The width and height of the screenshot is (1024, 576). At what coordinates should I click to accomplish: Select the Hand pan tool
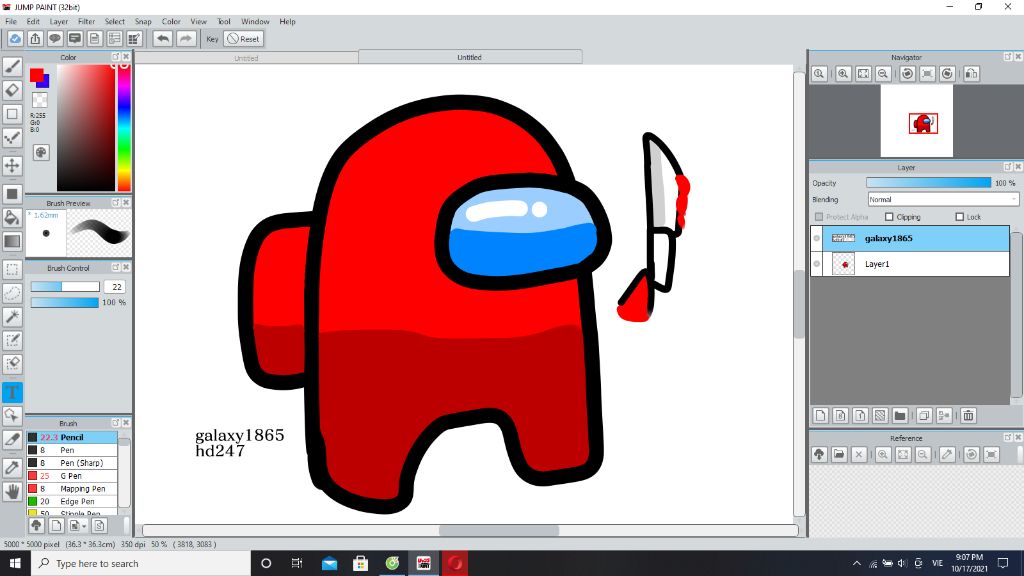coord(12,491)
